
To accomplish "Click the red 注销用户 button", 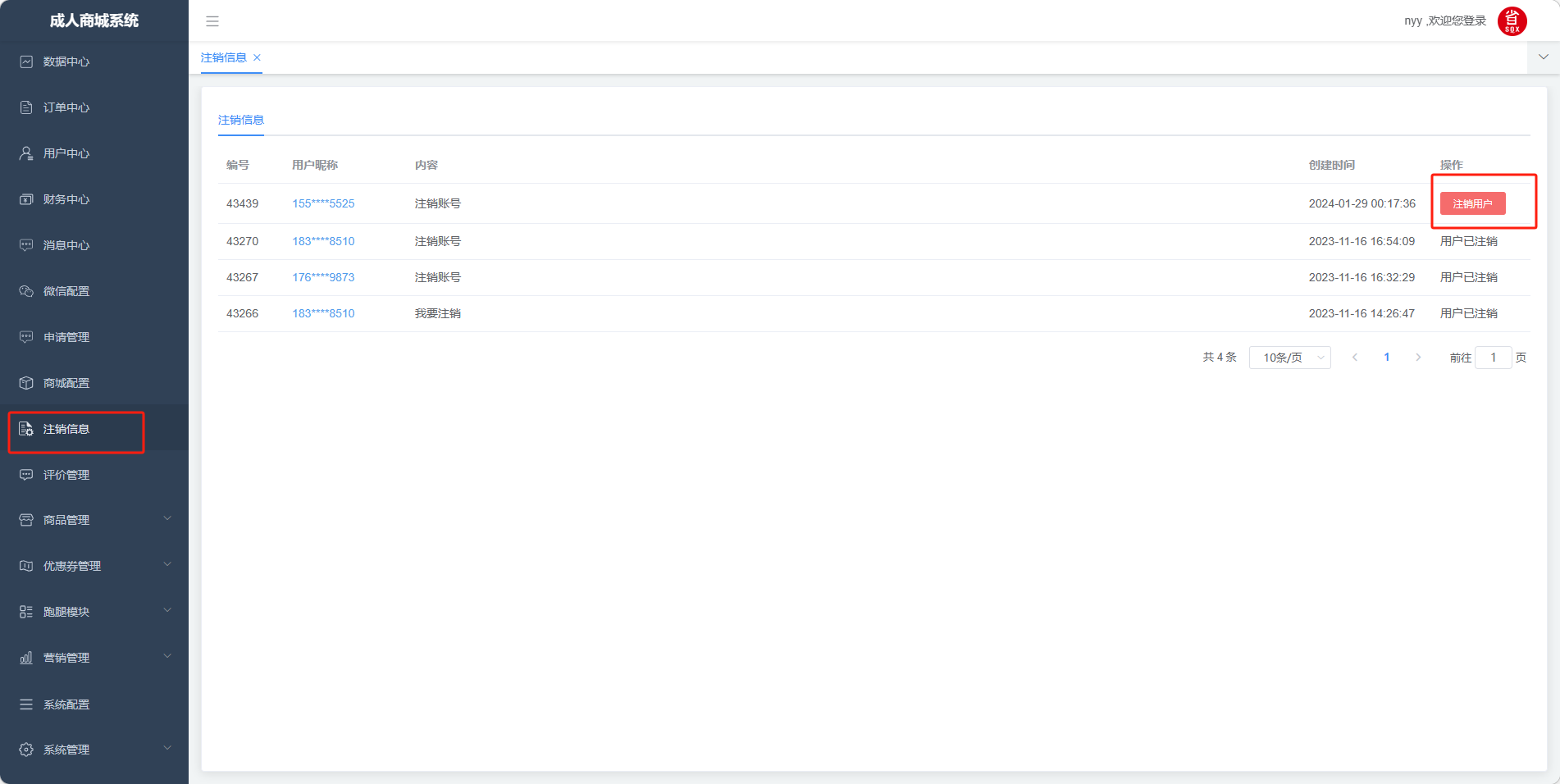I will click(x=1472, y=203).
